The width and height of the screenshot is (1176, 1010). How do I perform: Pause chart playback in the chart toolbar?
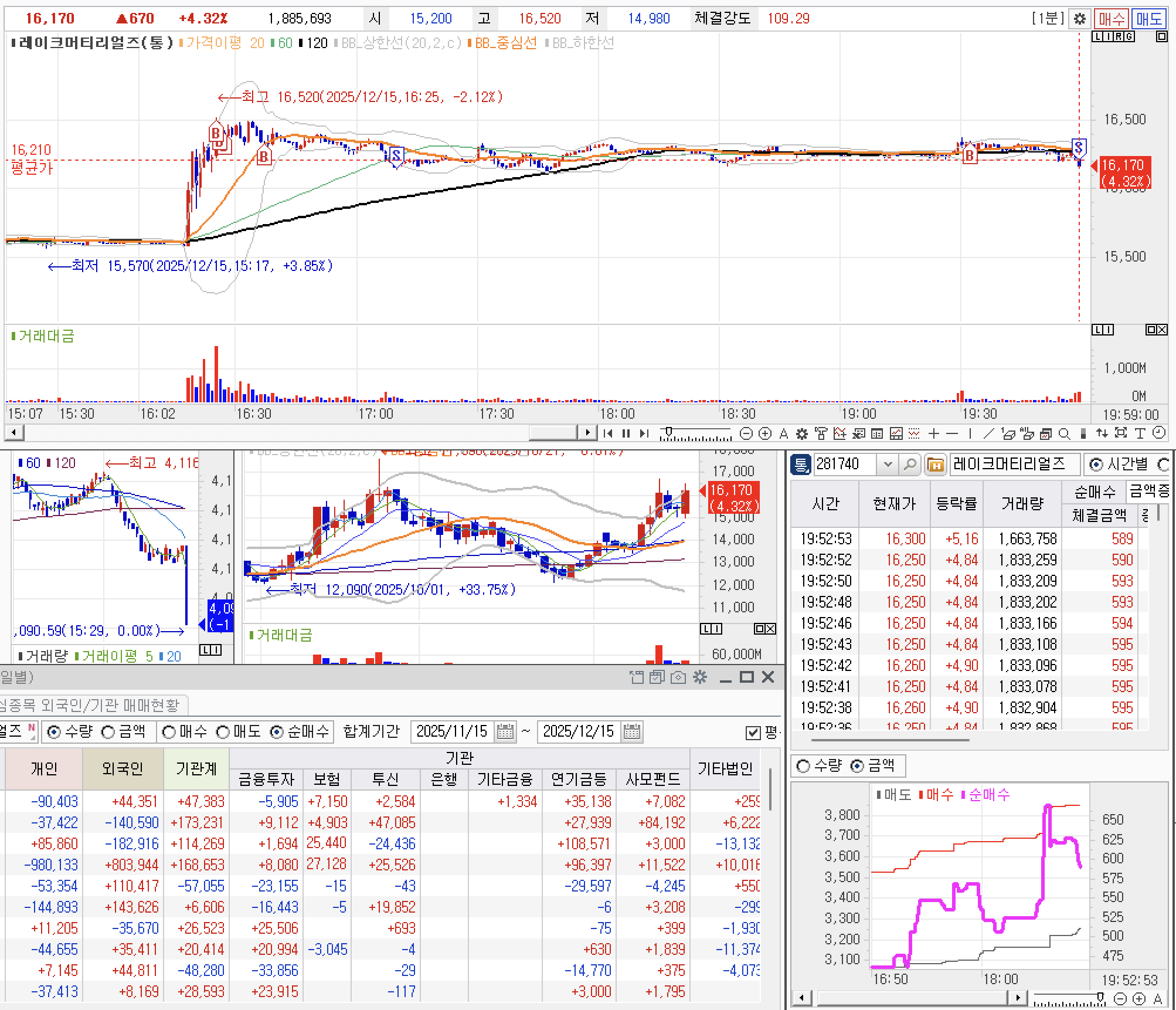626,433
